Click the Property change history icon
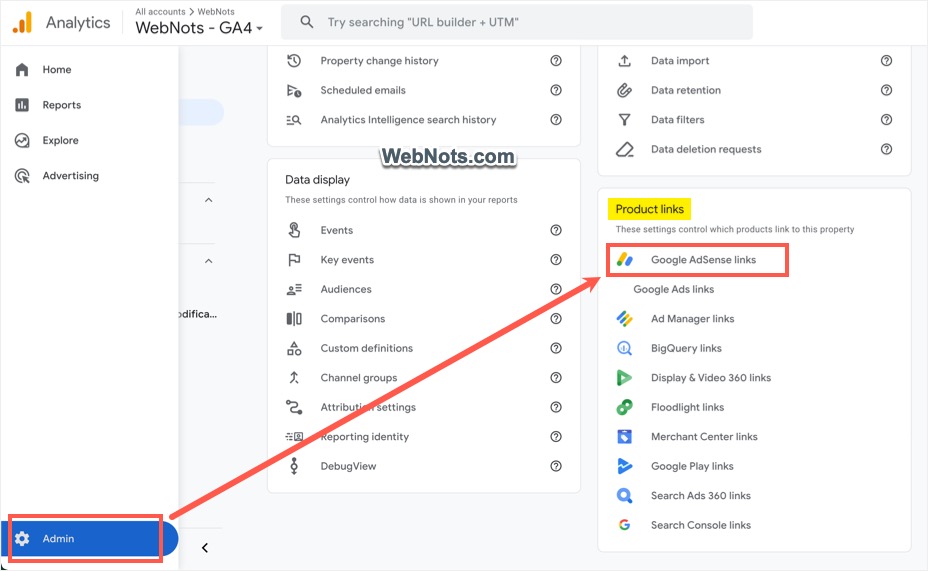Image resolution: width=928 pixels, height=571 pixels. pyautogui.click(x=294, y=61)
